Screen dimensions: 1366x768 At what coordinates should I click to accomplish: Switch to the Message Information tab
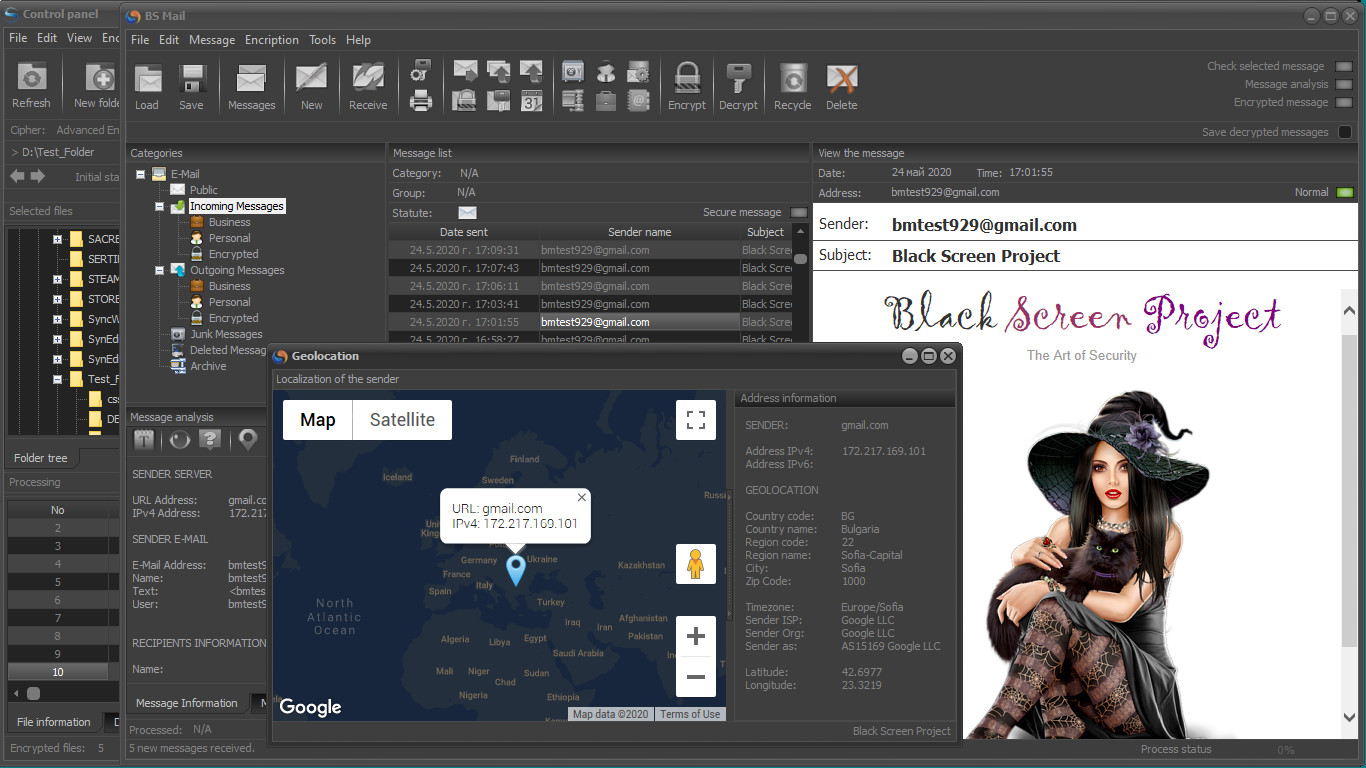(187, 703)
